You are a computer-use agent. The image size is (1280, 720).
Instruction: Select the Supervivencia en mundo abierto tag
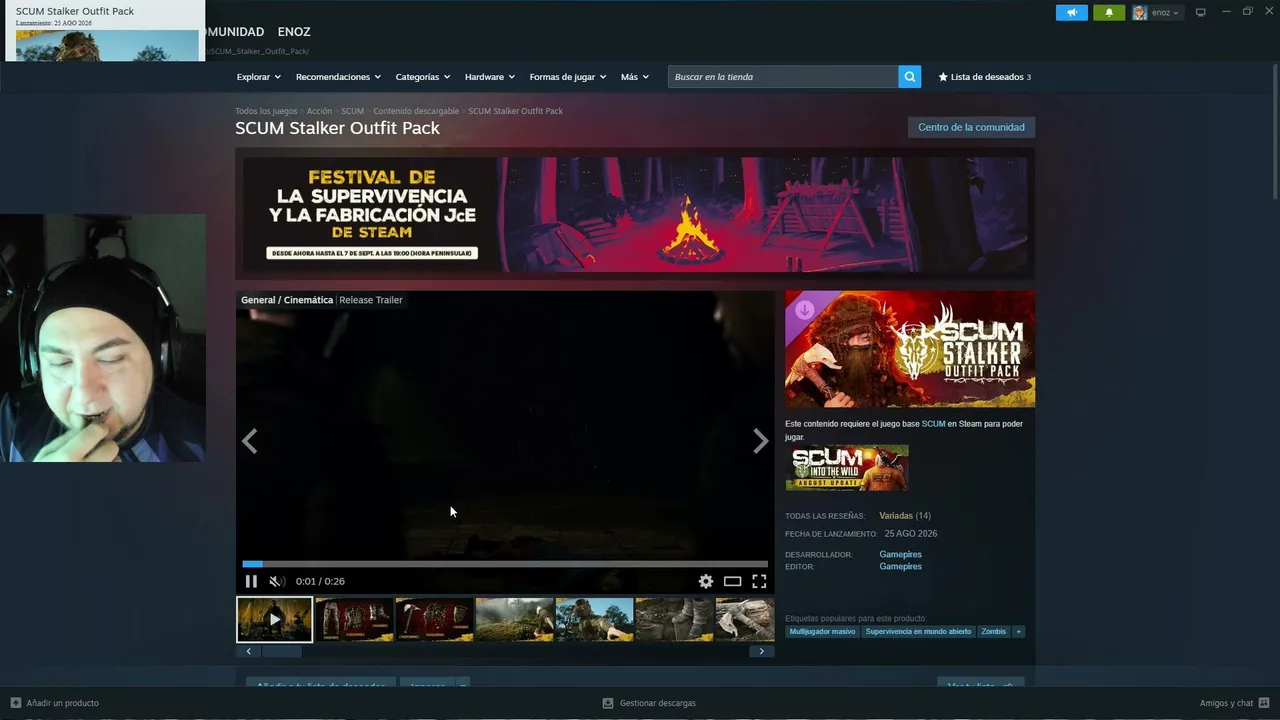pyautogui.click(x=918, y=632)
